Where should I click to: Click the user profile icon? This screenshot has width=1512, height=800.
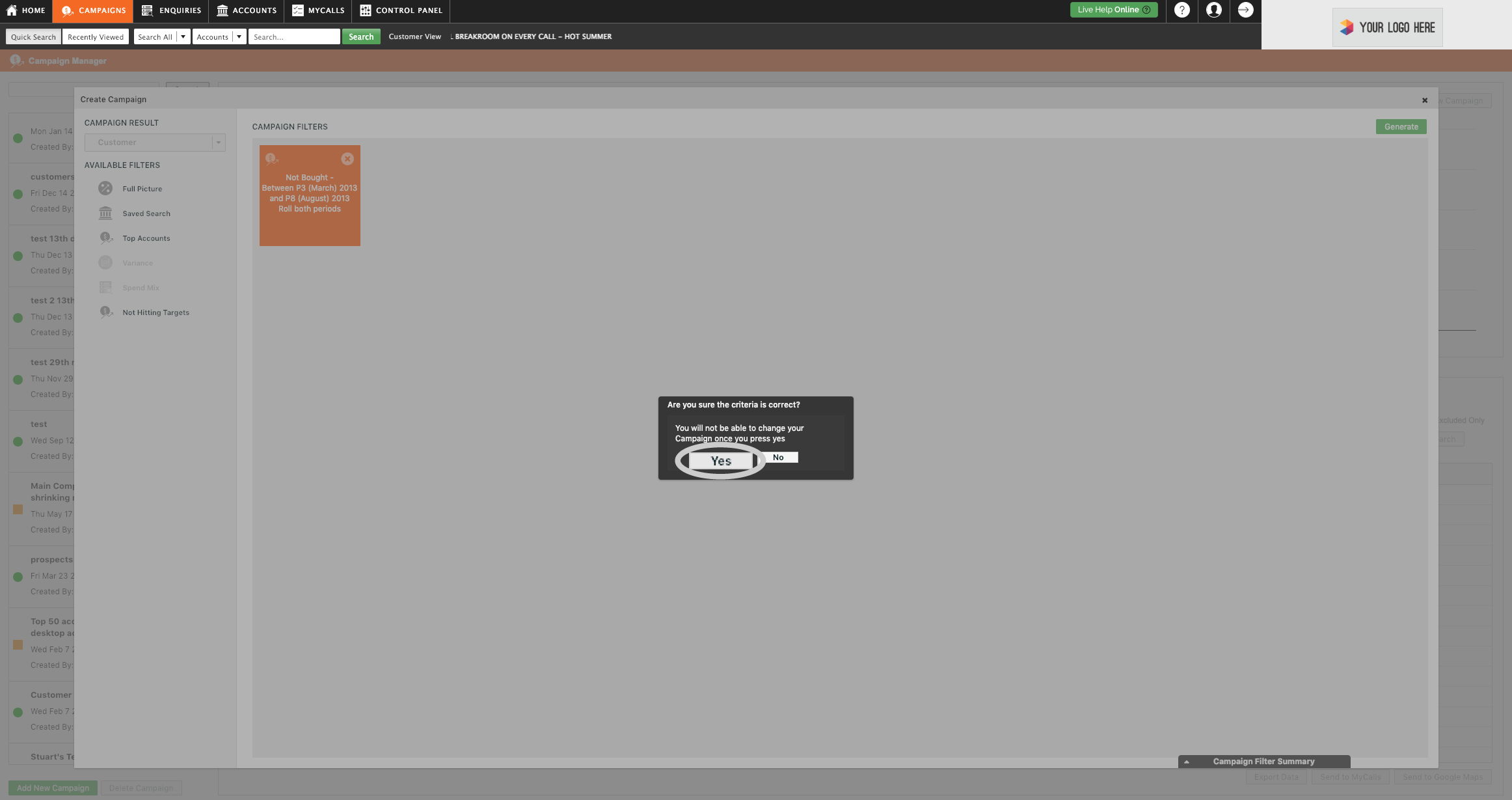(x=1213, y=11)
